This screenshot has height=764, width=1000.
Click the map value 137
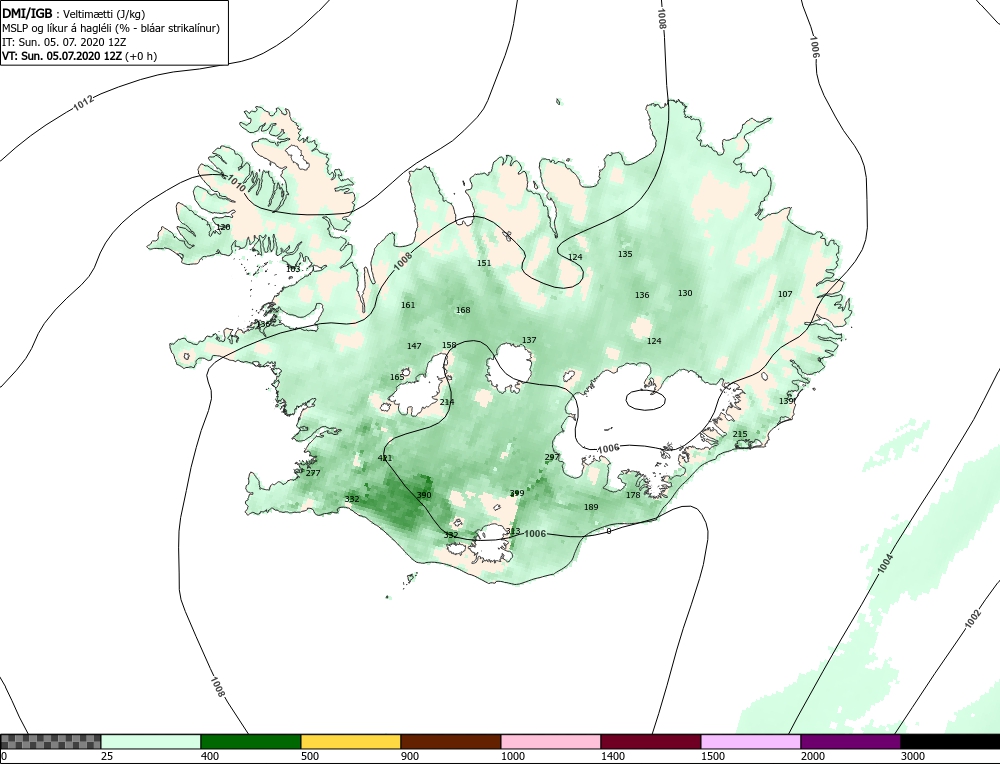click(x=529, y=340)
